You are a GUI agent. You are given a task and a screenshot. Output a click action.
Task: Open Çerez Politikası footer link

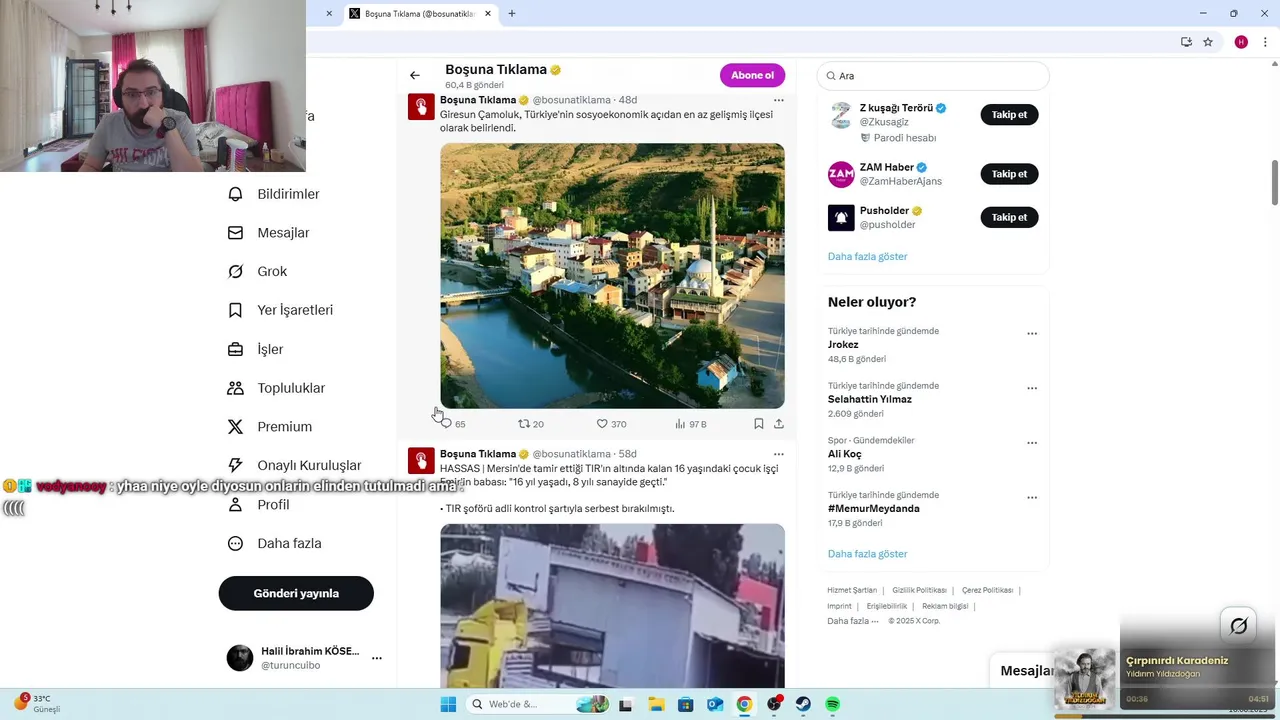click(987, 590)
